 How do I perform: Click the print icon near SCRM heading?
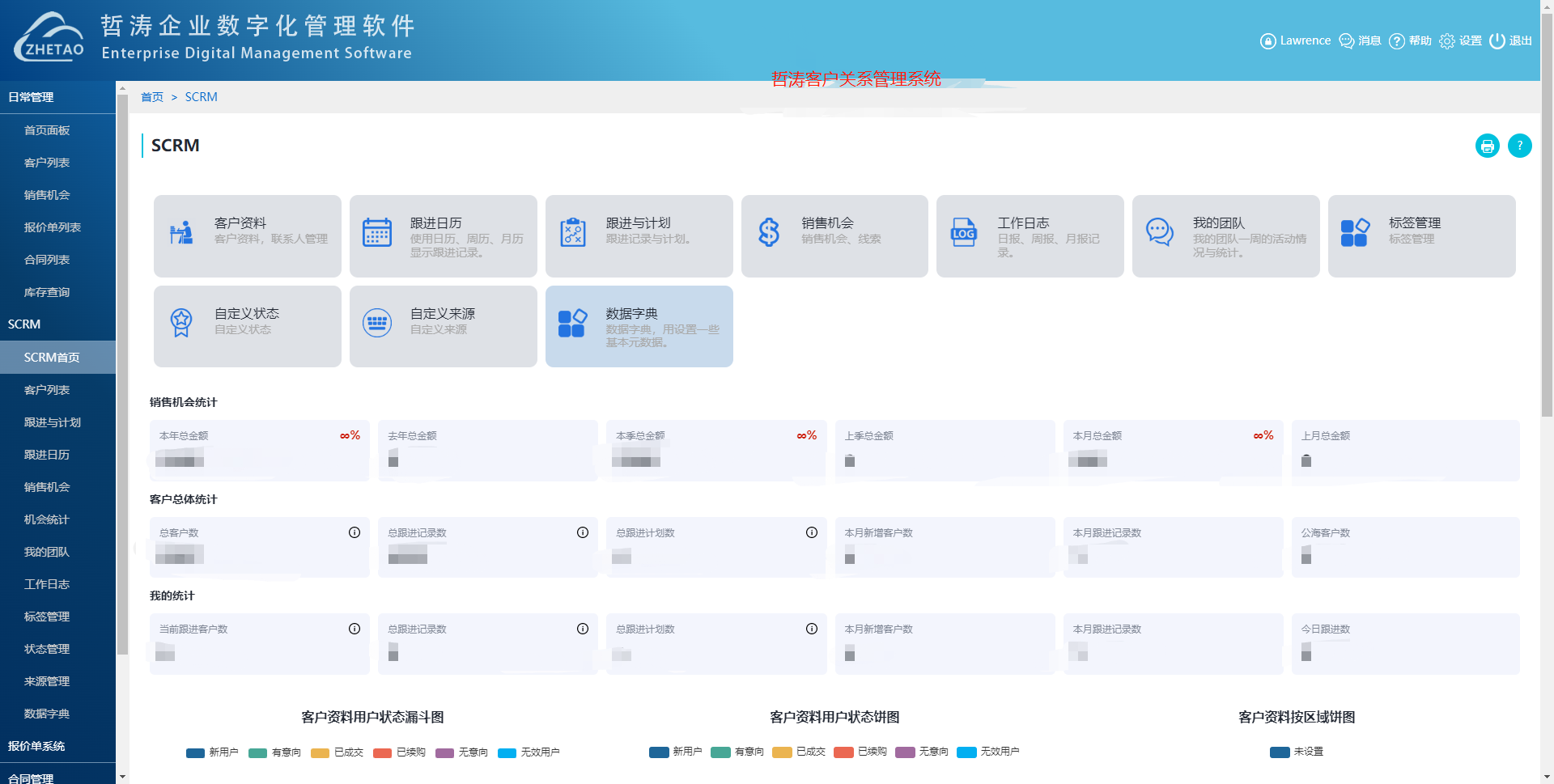1487,146
